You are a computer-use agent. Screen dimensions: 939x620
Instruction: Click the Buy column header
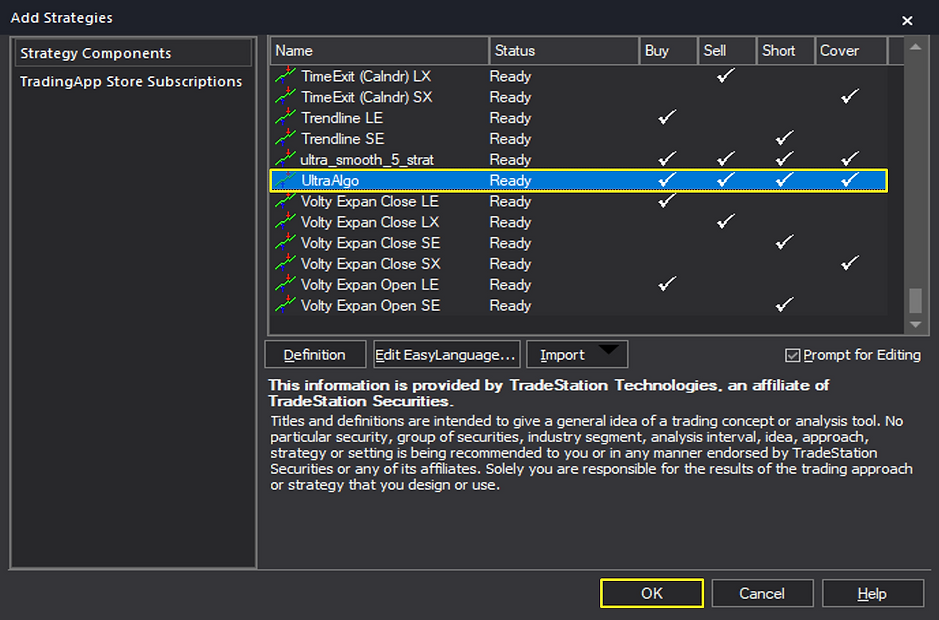click(x=668, y=51)
